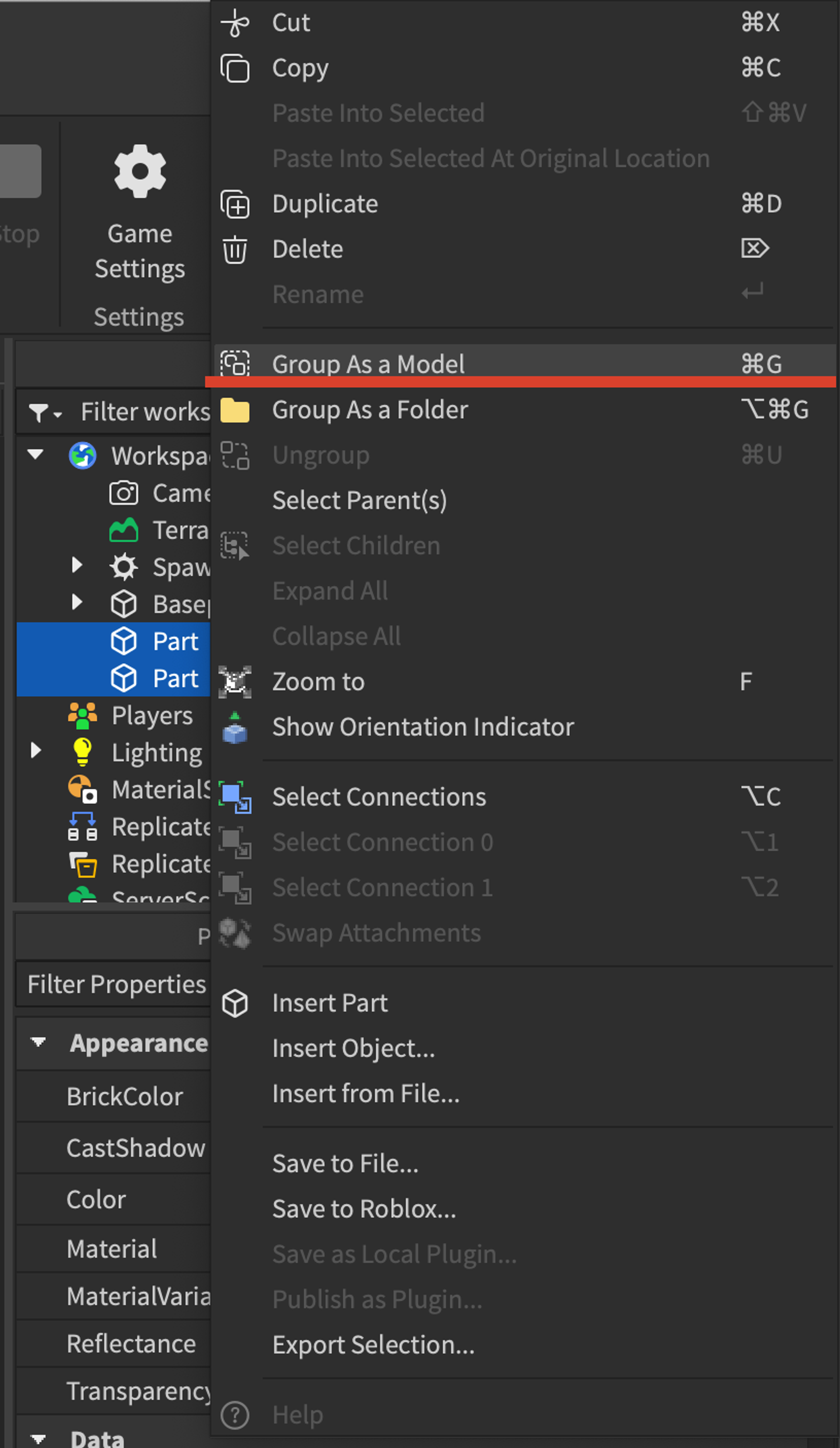Click the Cut scissors icon
The height and width of the screenshot is (1448, 840).
click(x=235, y=23)
